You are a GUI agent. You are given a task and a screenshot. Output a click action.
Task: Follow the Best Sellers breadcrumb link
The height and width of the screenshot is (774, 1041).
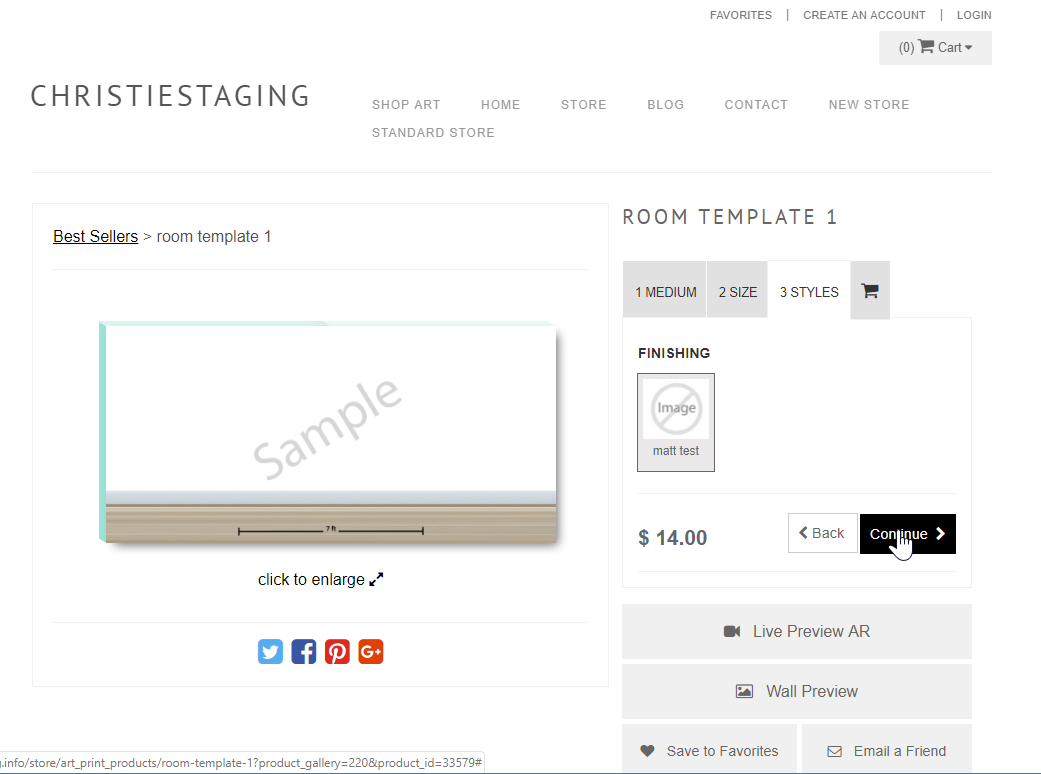click(x=95, y=237)
